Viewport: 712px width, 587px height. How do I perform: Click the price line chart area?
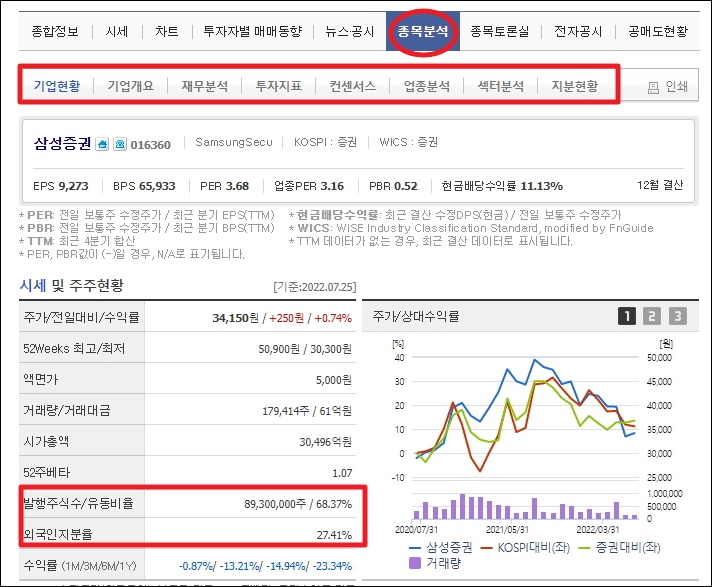pyautogui.click(x=525, y=418)
